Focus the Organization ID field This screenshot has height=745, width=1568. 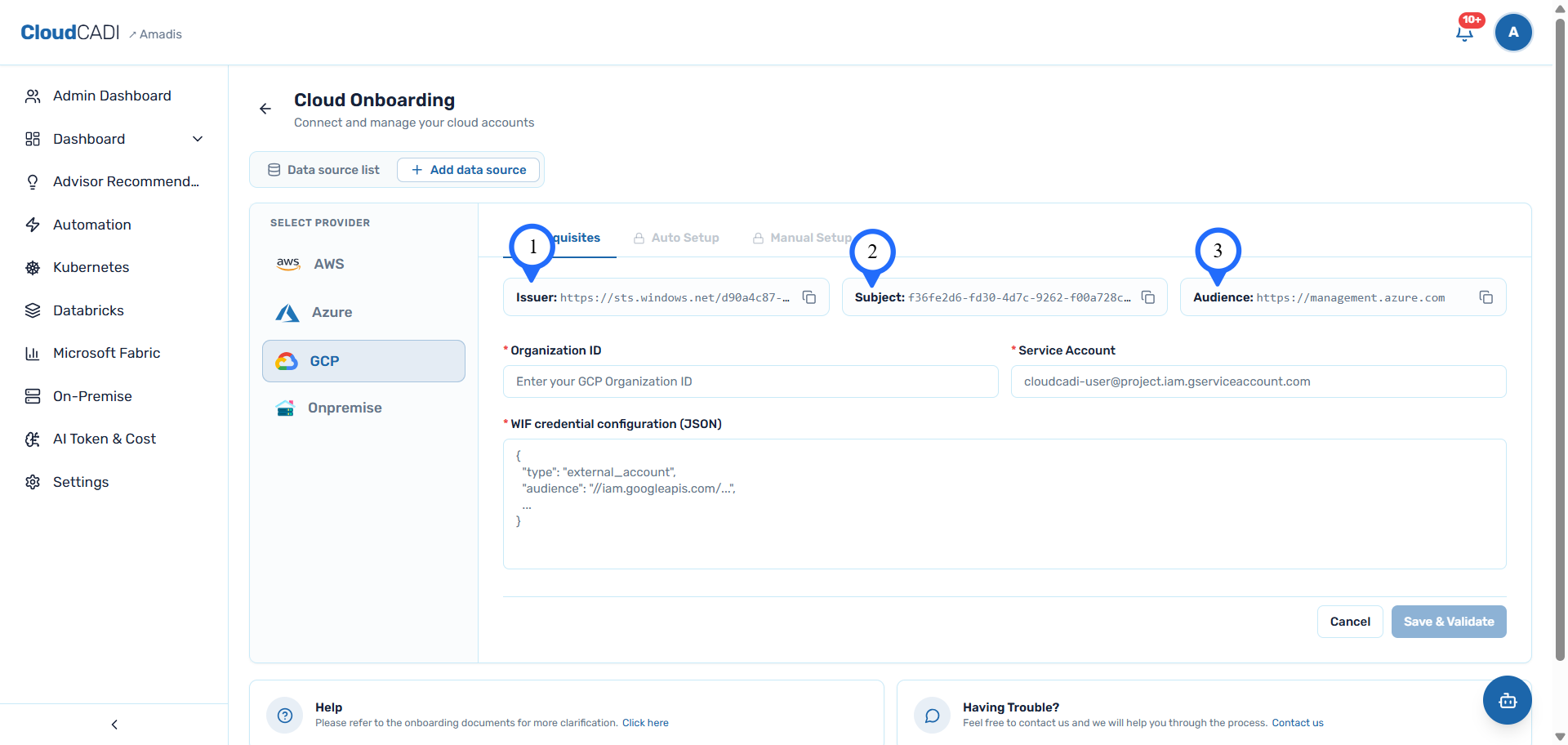(751, 381)
